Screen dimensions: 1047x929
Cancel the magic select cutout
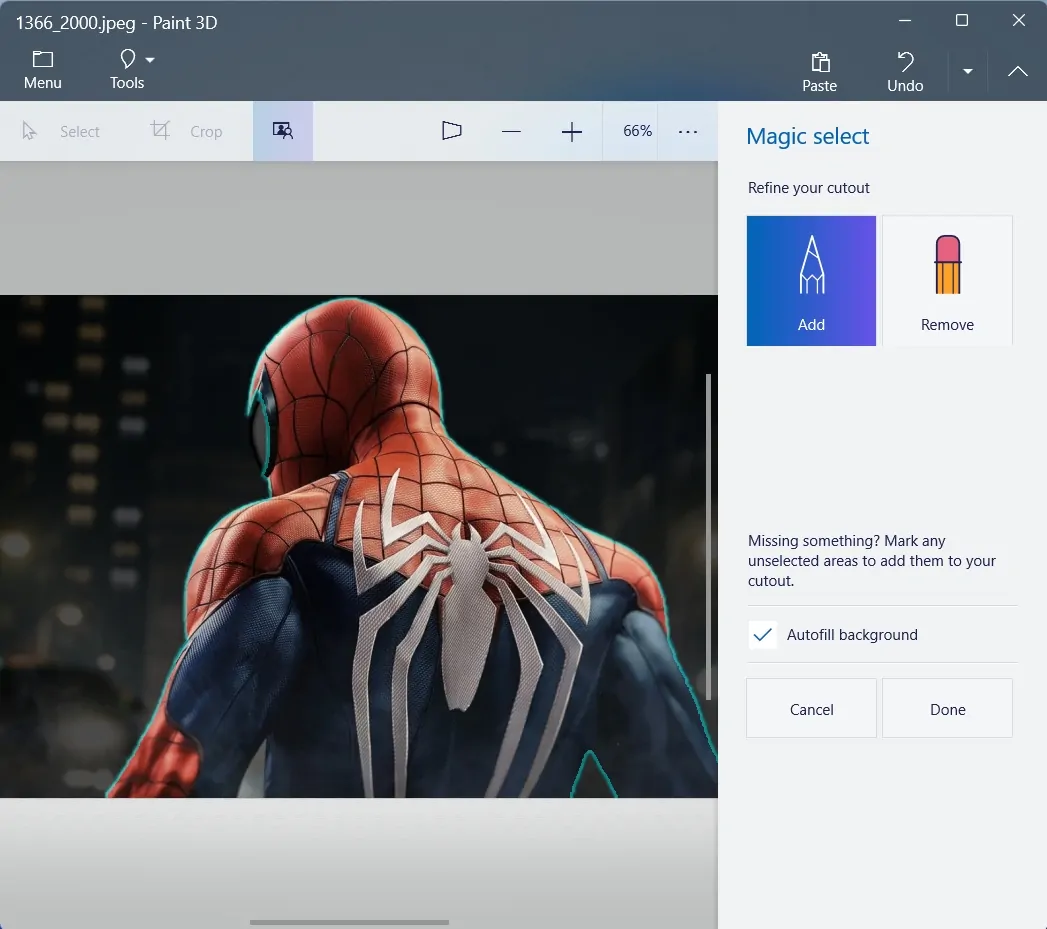click(x=811, y=709)
